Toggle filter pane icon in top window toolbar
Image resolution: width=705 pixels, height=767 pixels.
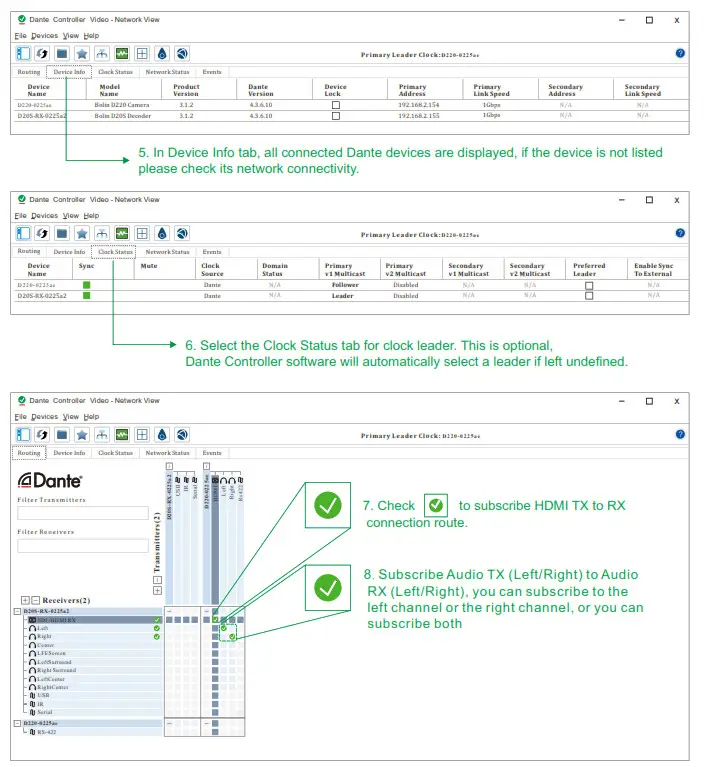[x=23, y=53]
